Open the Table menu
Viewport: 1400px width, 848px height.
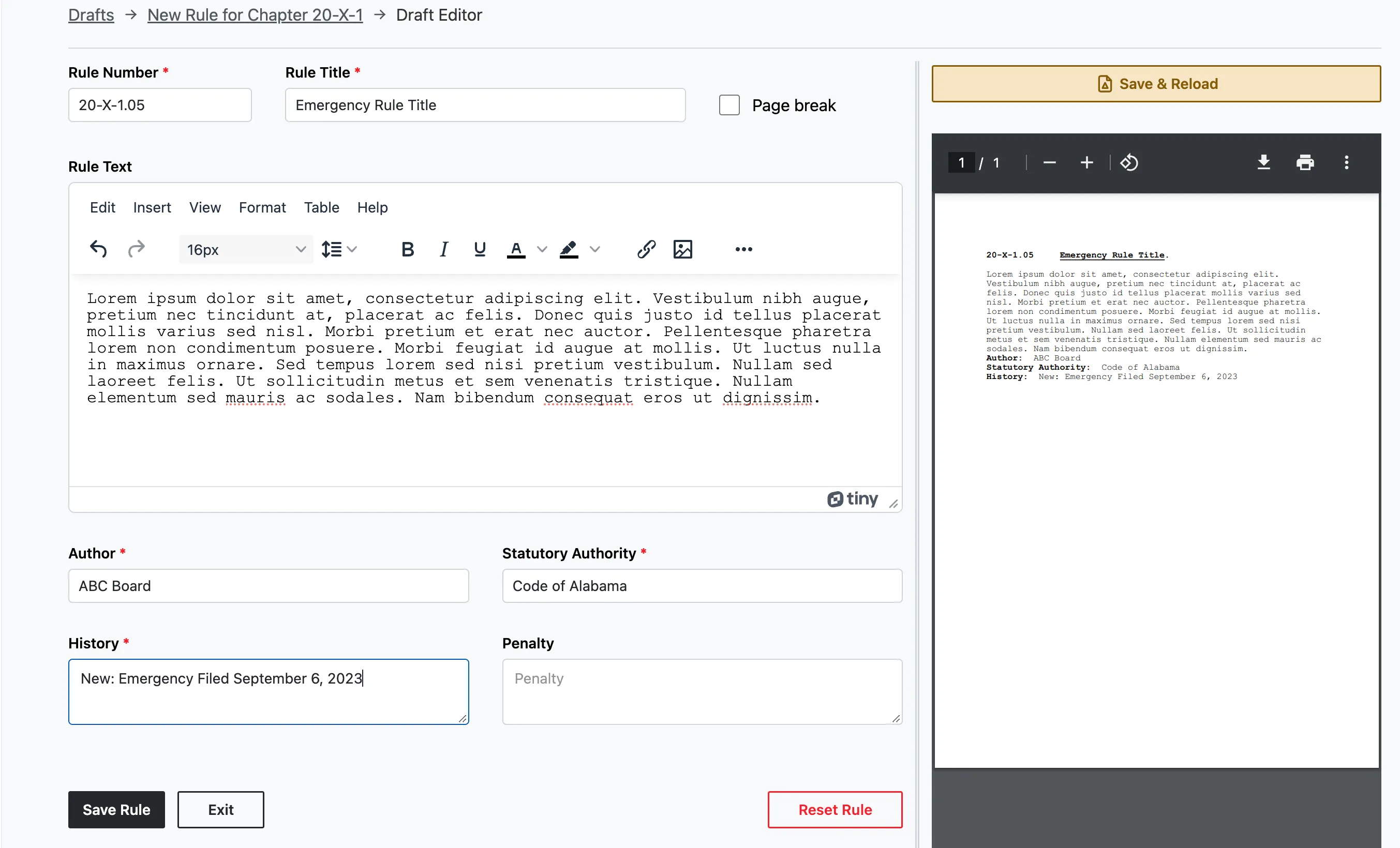321,207
